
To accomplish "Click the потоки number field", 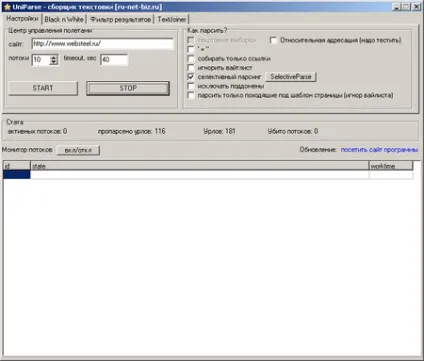I will pyautogui.click(x=41, y=60).
